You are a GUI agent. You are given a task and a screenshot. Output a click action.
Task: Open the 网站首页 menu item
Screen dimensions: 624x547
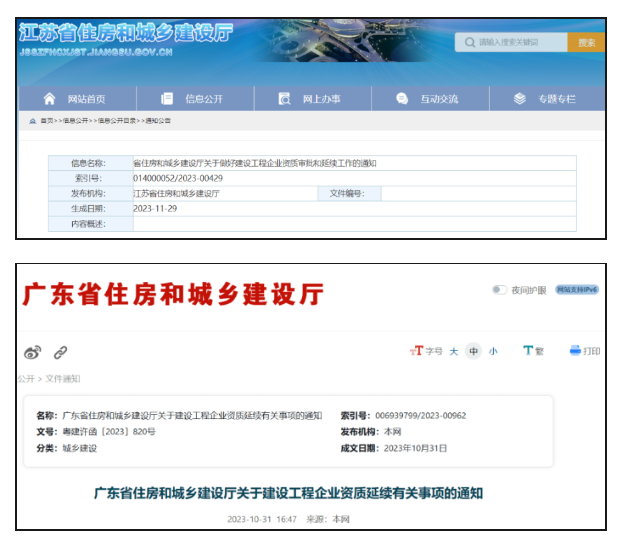pyautogui.click(x=86, y=99)
